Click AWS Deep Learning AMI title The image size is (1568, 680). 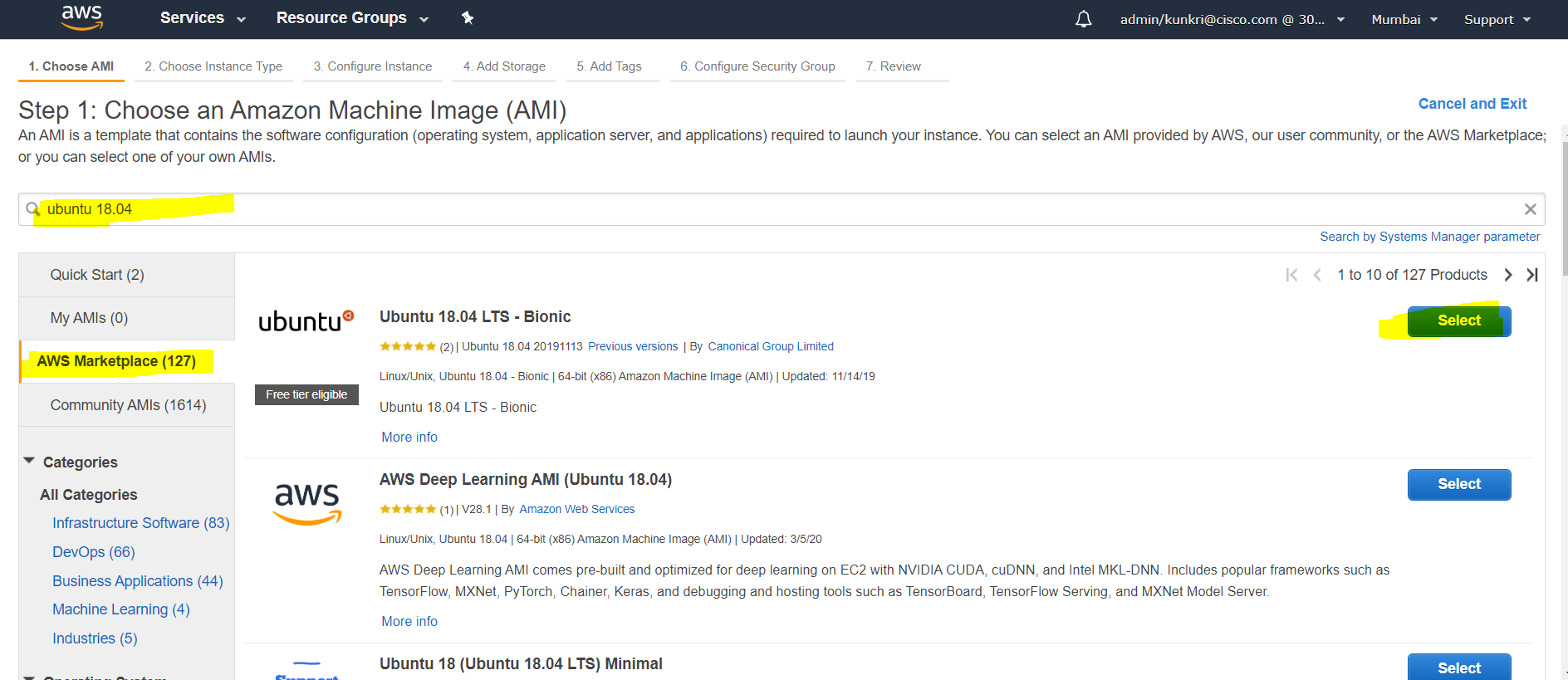point(526,479)
